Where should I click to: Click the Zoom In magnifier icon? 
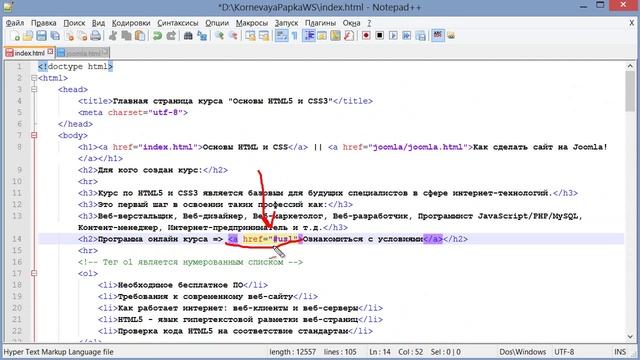220,36
